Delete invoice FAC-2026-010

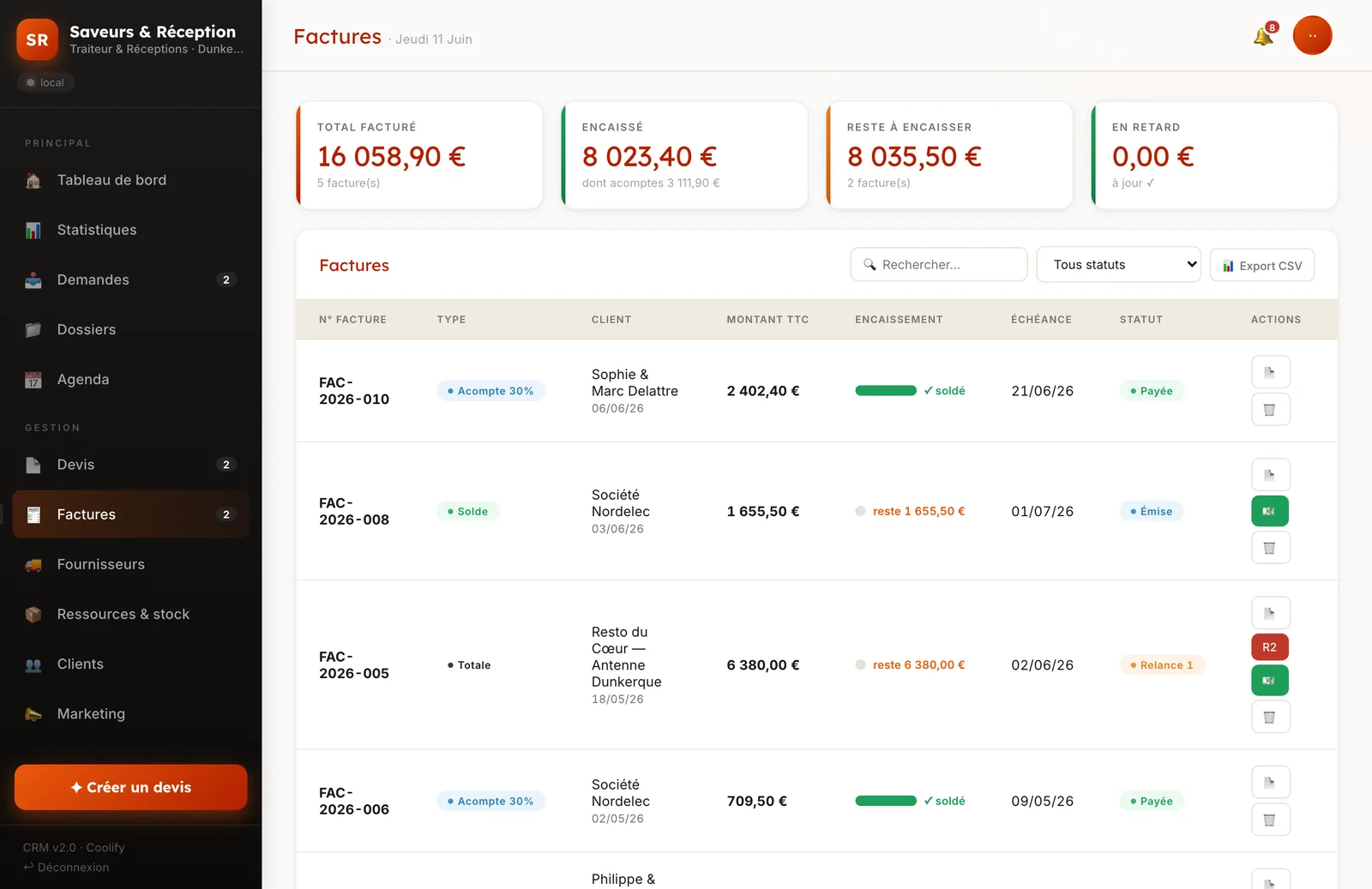click(x=1270, y=409)
